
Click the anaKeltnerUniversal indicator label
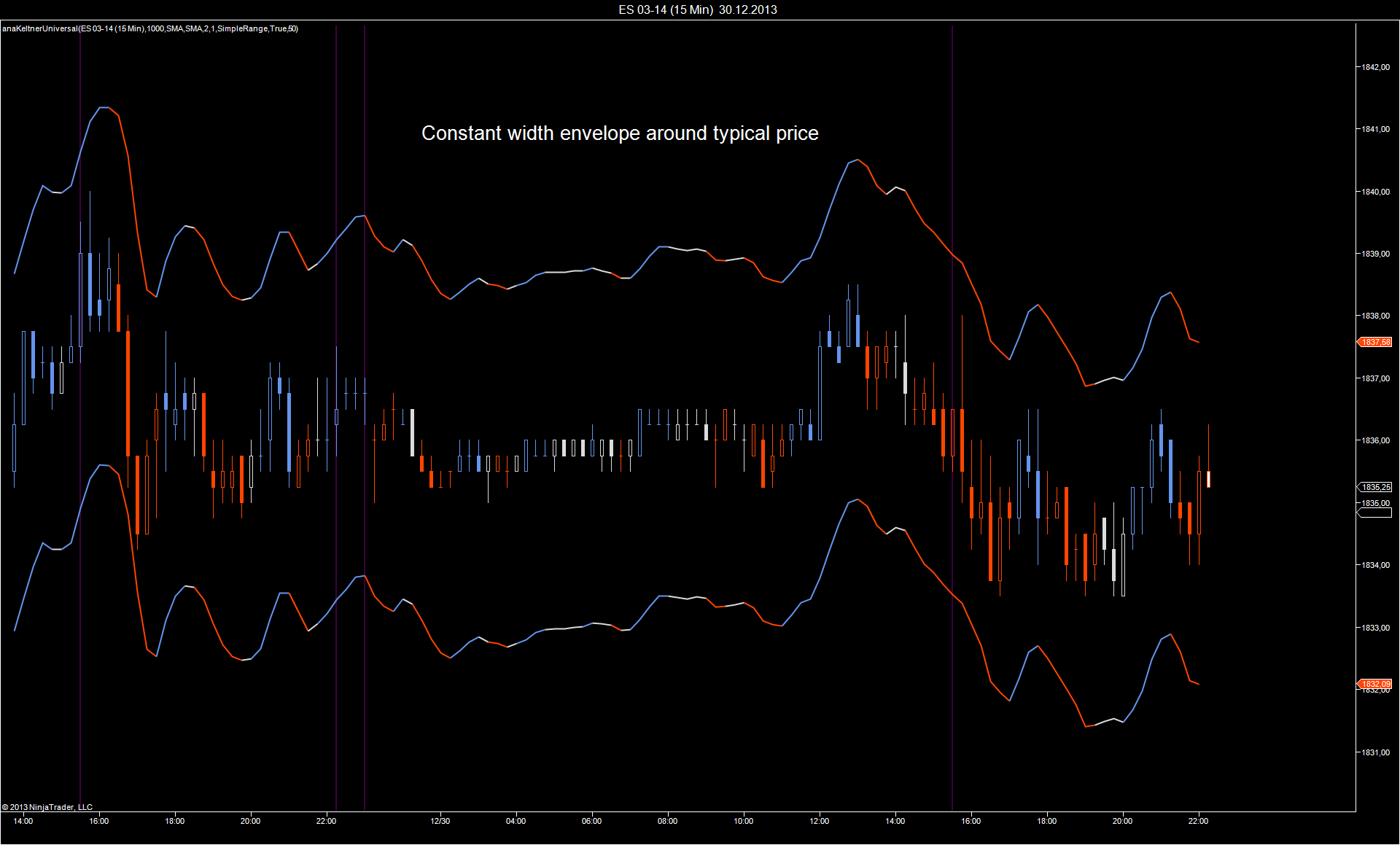[x=149, y=28]
